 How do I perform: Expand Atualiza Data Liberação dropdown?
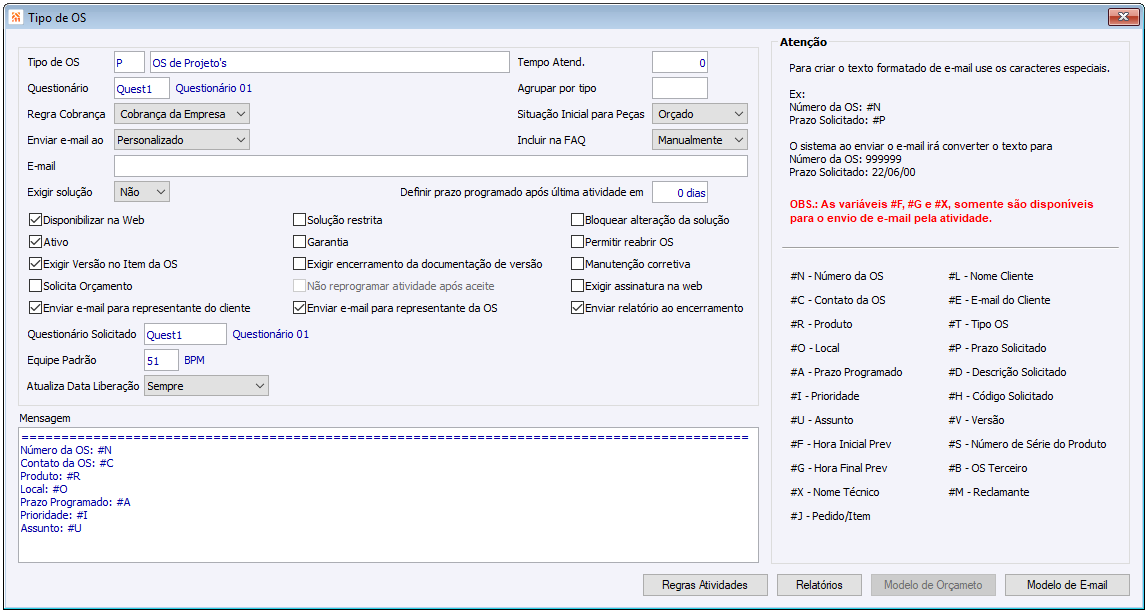point(206,385)
